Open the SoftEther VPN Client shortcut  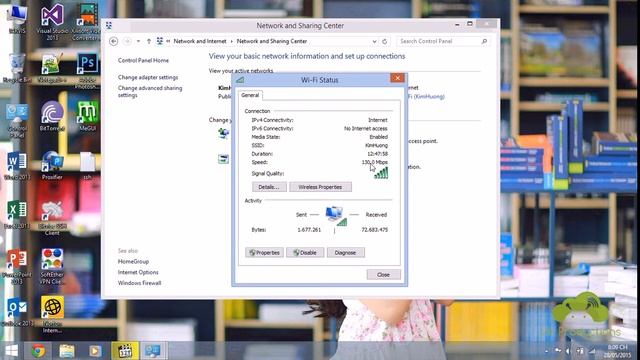52,267
